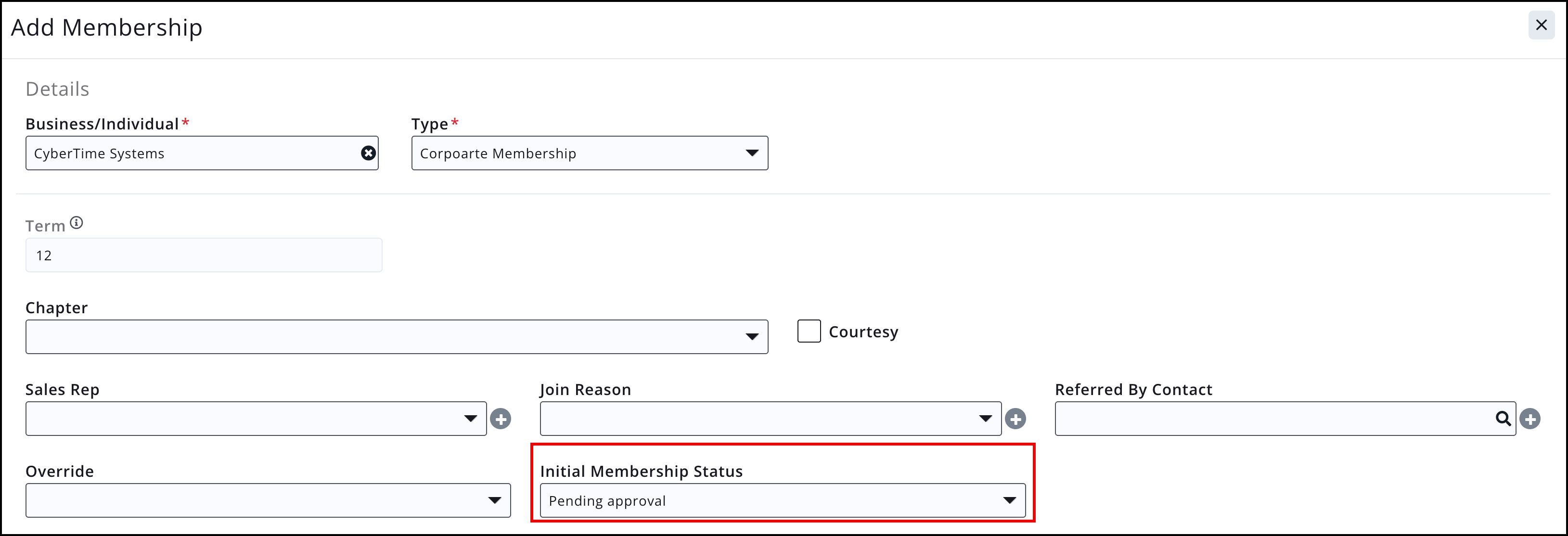This screenshot has height=536, width=1568.
Task: Open the Join Reason dropdown
Action: coord(771,419)
